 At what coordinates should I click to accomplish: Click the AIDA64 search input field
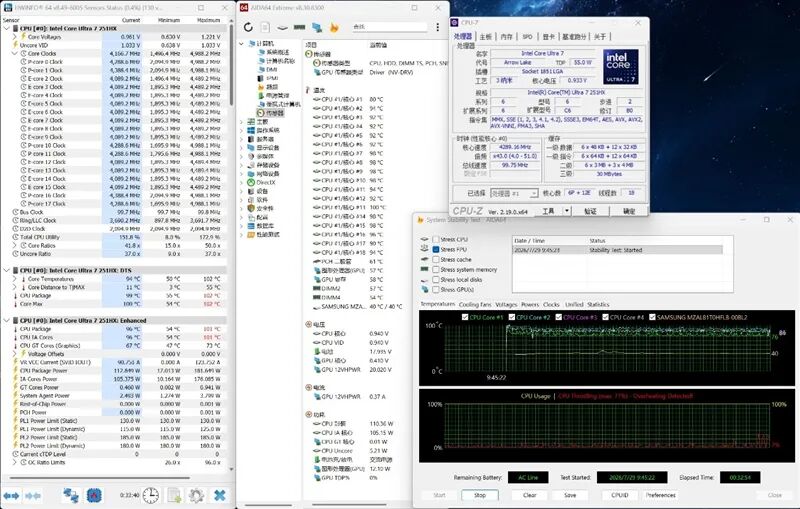[x=389, y=27]
